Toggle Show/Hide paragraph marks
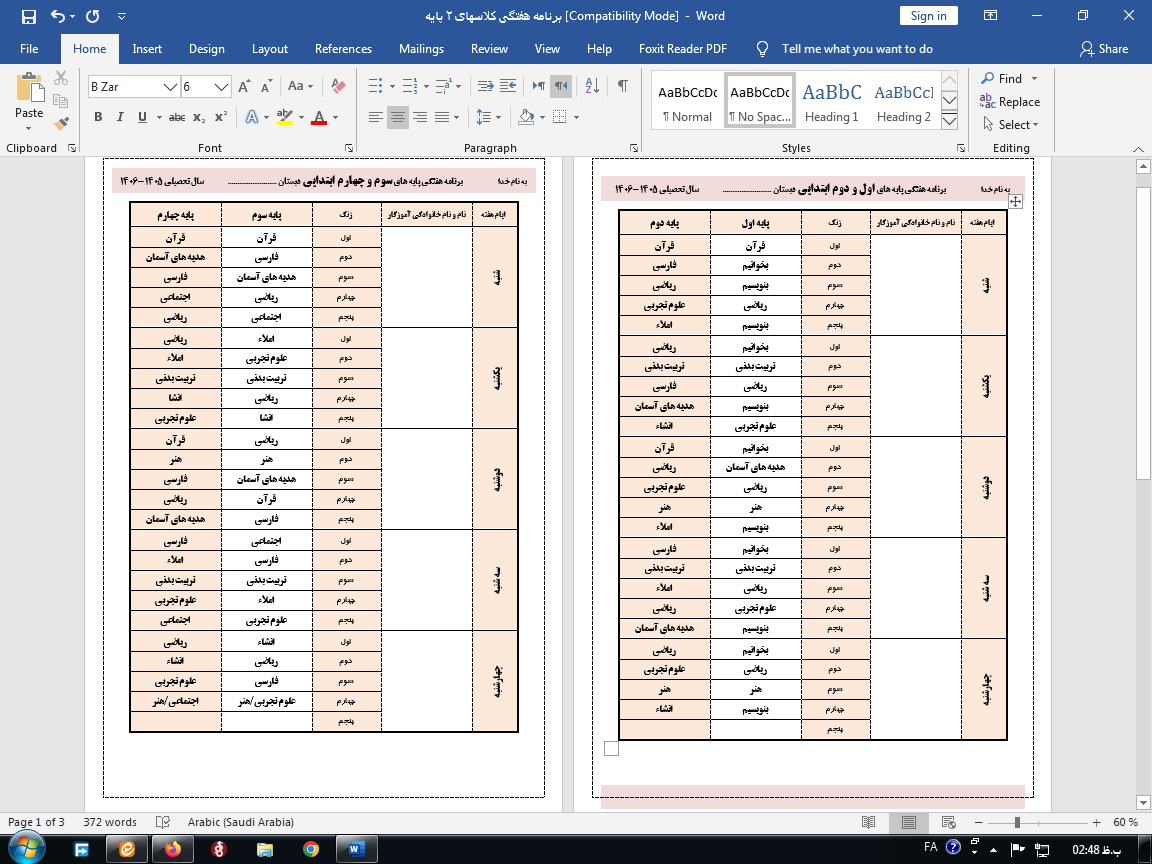Viewport: 1152px width, 864px height. pos(622,86)
